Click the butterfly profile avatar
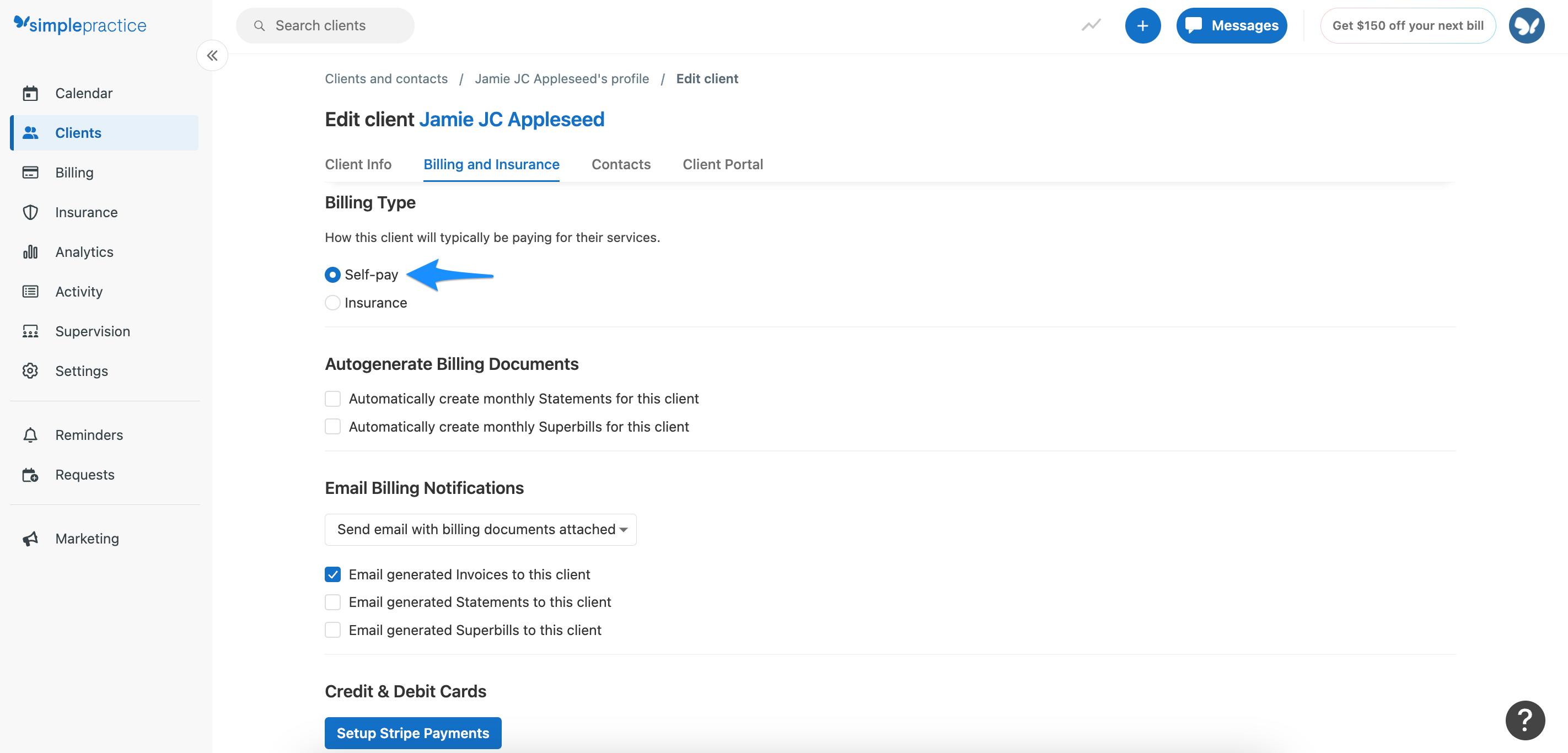The image size is (1568, 753). pyautogui.click(x=1526, y=25)
